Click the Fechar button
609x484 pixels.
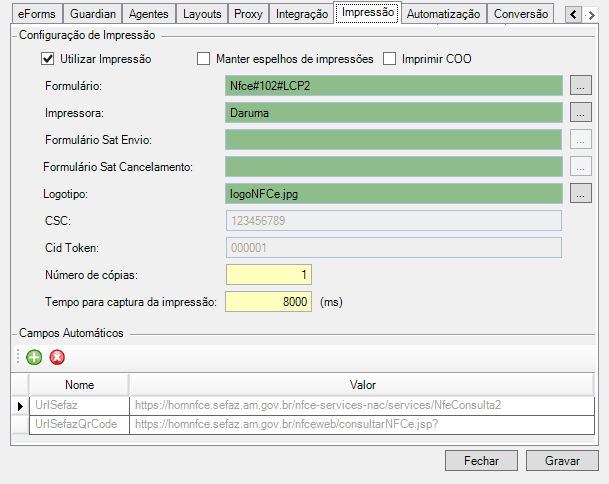point(482,460)
